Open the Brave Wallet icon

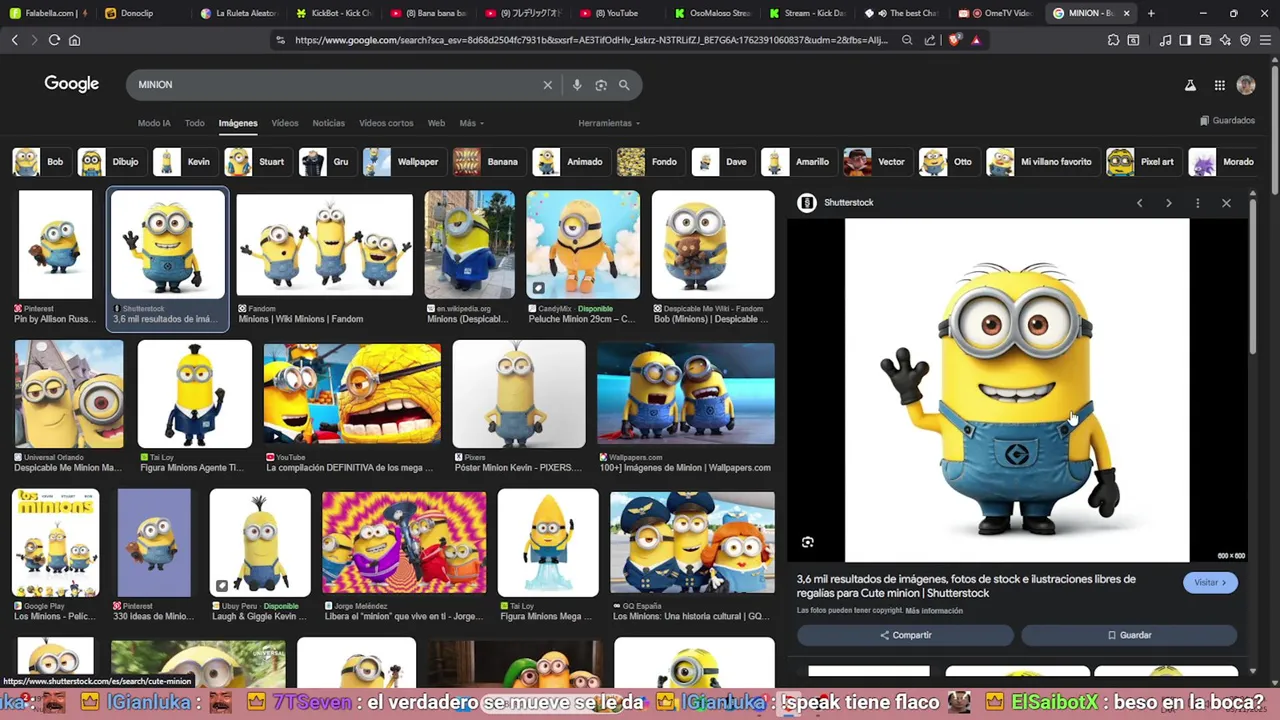tap(1205, 40)
